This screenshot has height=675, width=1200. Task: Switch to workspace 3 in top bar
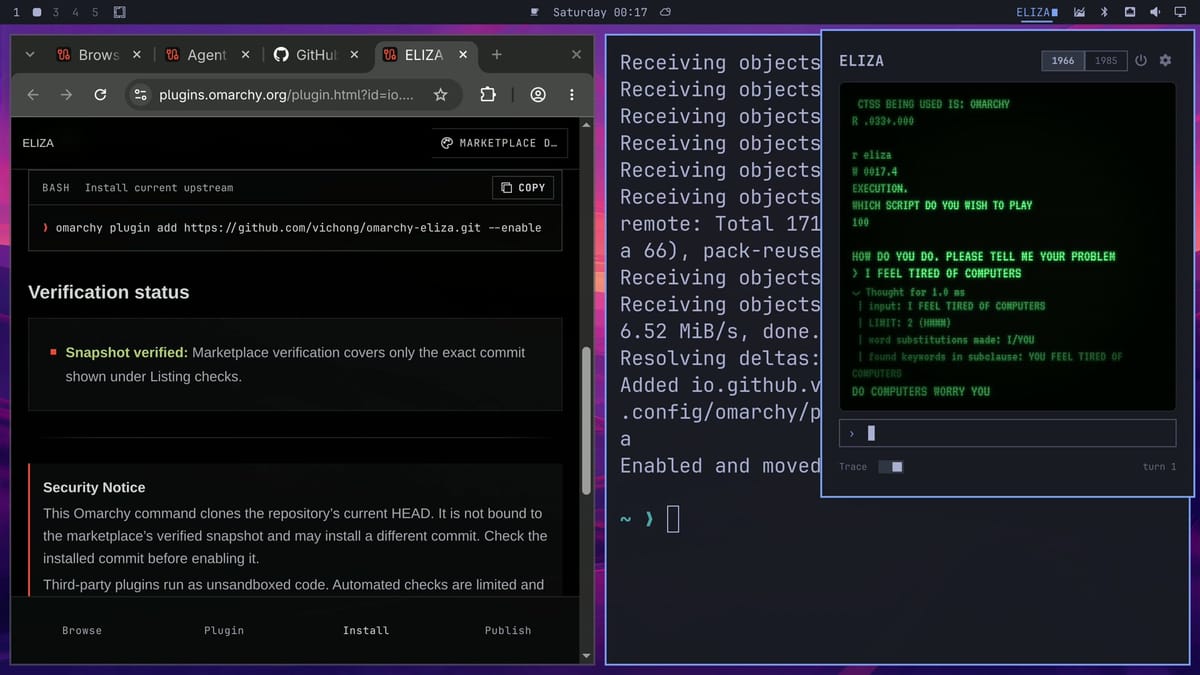56,12
